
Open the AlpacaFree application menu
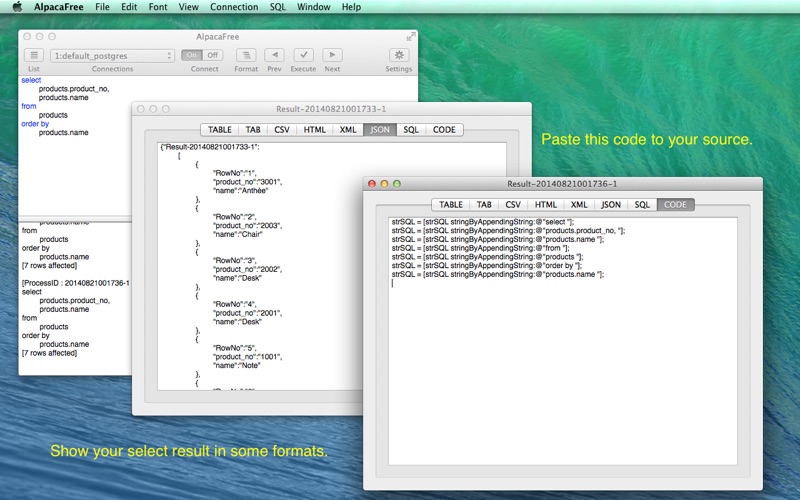click(59, 7)
